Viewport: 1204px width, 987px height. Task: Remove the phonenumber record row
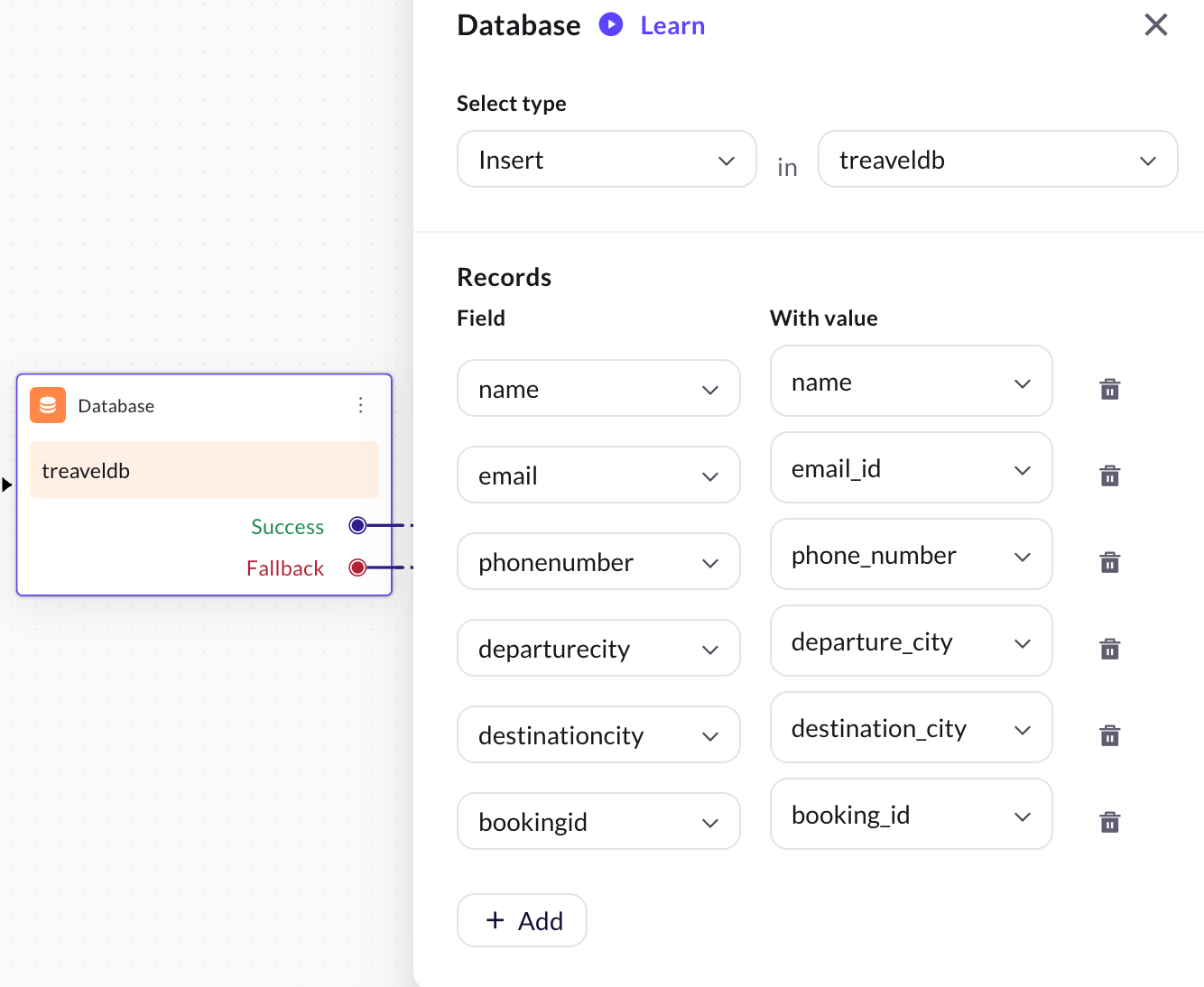click(x=1109, y=562)
